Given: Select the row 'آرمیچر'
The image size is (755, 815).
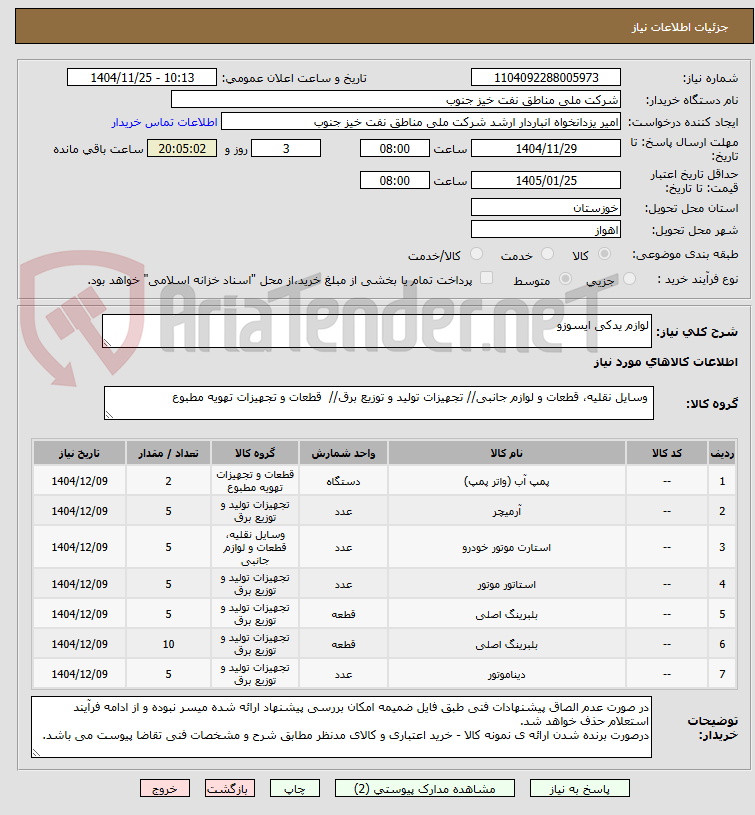Looking at the screenshot, I should 385,511.
